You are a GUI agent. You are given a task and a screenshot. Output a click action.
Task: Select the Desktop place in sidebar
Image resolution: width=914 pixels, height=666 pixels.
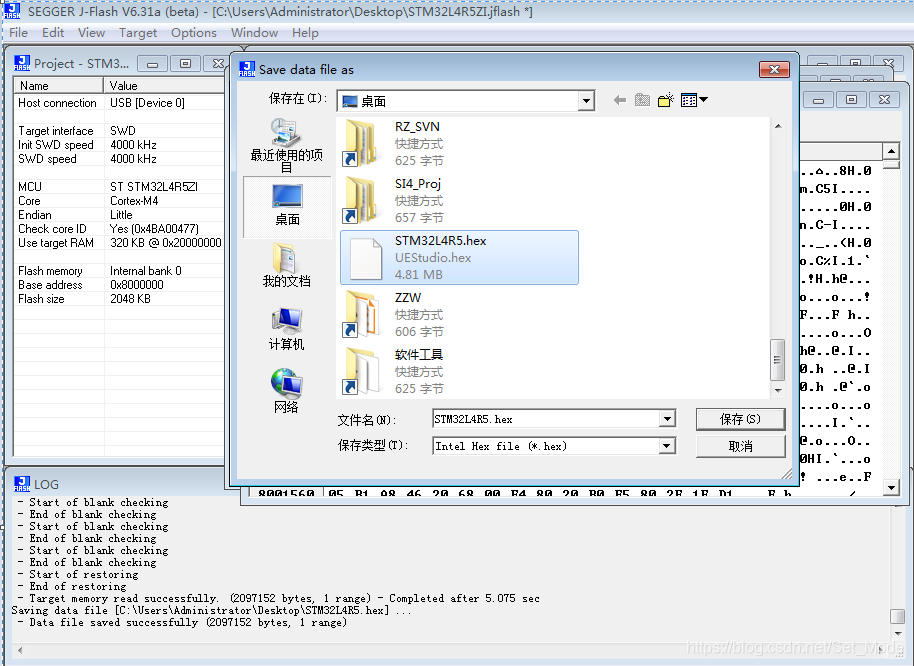pos(287,206)
